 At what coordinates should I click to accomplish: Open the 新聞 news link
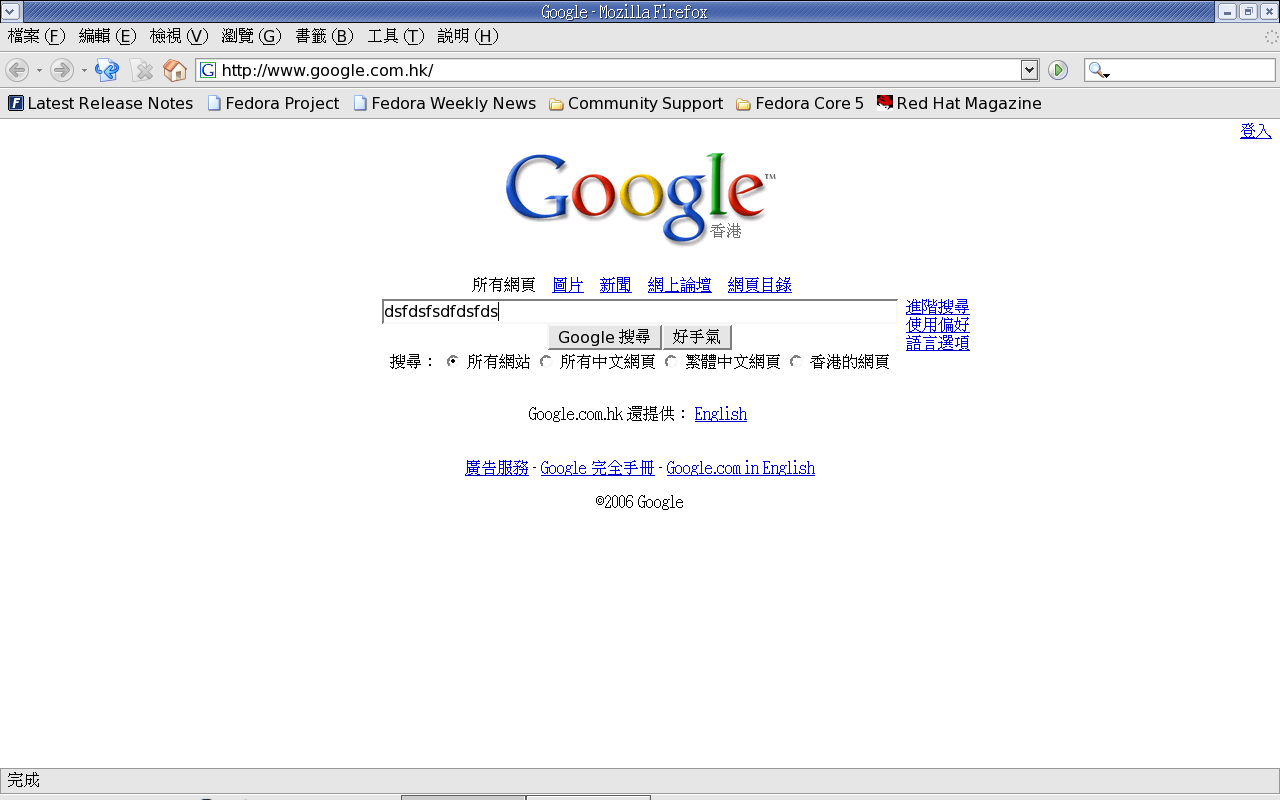(x=616, y=285)
